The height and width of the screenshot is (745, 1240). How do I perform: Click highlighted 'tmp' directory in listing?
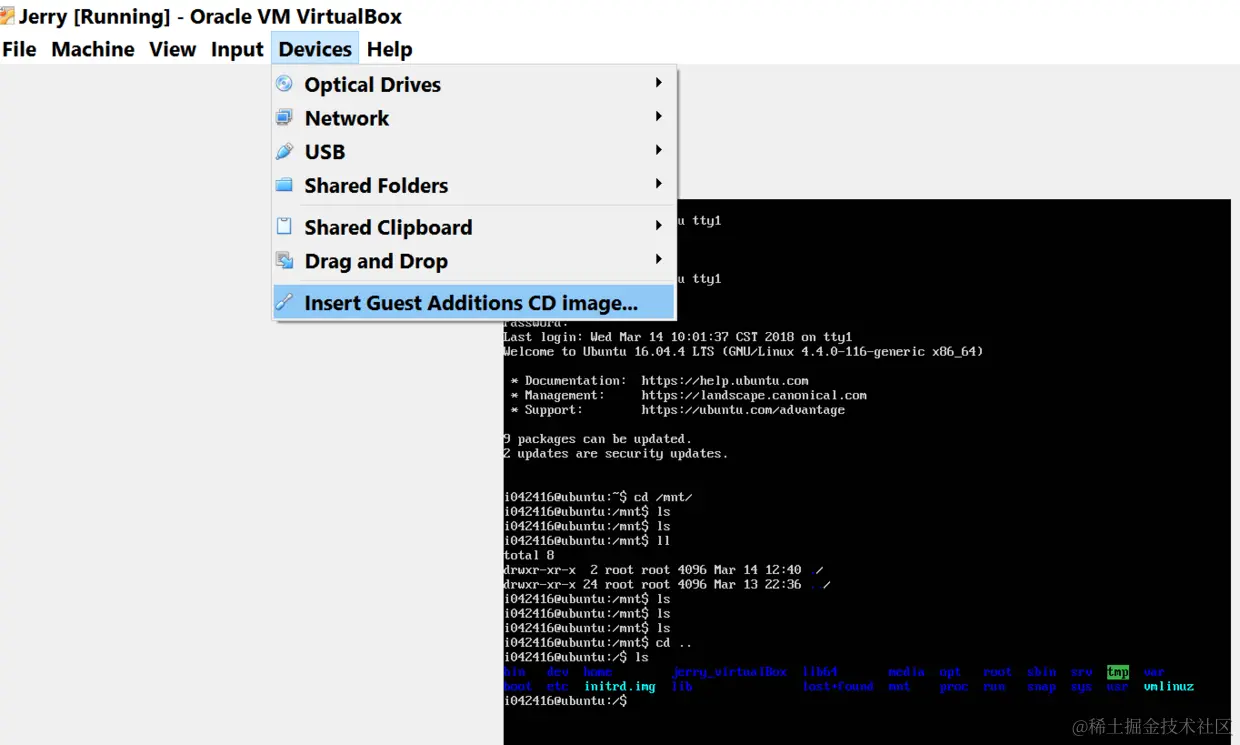point(1118,672)
